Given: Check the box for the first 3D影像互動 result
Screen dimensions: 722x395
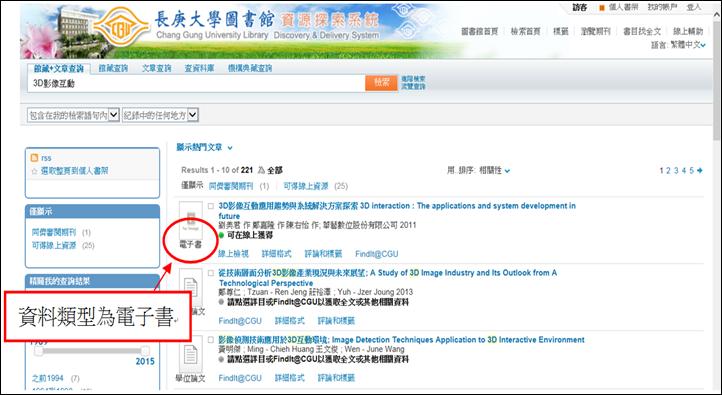Looking at the screenshot, I should [211, 206].
